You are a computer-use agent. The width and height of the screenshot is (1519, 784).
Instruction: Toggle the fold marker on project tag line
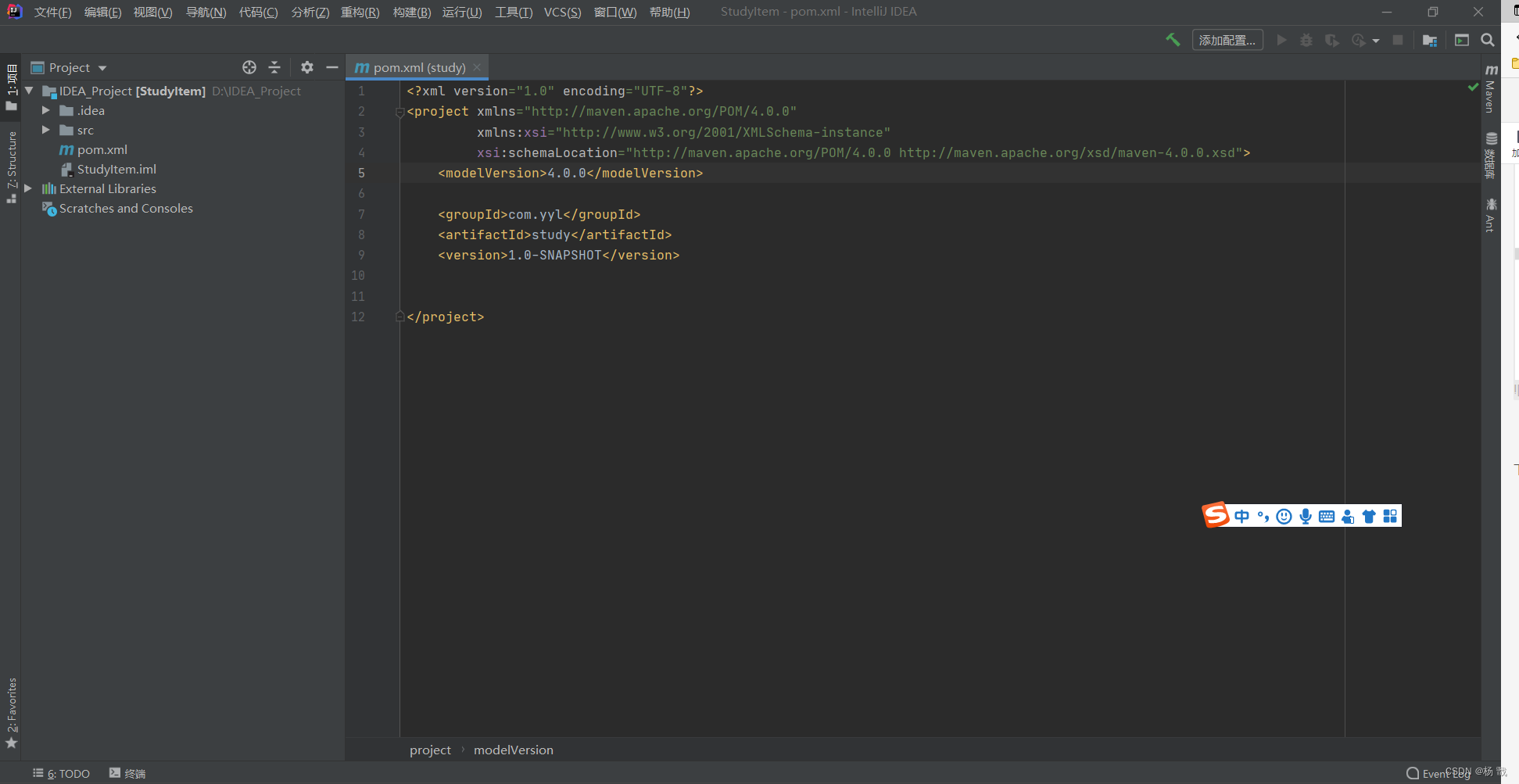[x=399, y=112]
